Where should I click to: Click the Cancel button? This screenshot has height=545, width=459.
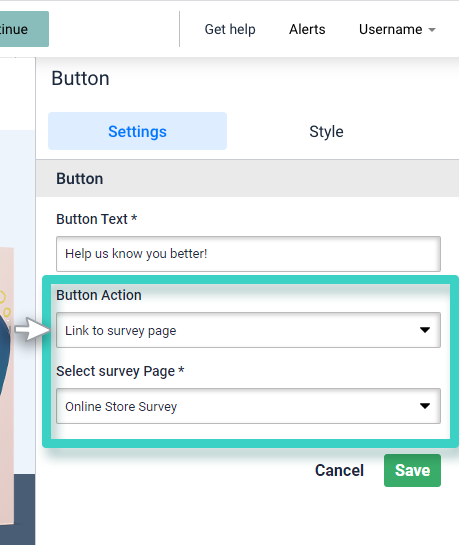click(x=339, y=470)
